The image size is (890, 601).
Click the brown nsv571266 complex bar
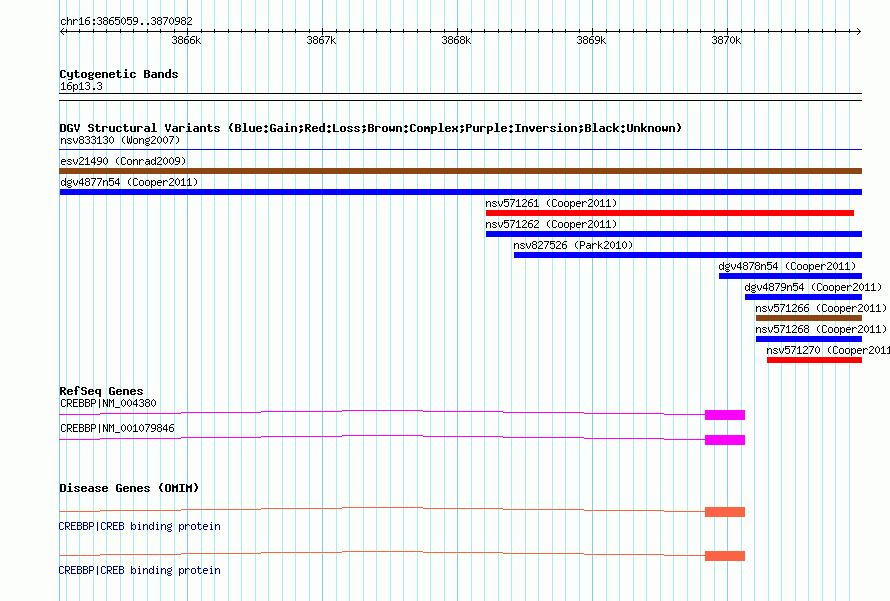pos(809,318)
